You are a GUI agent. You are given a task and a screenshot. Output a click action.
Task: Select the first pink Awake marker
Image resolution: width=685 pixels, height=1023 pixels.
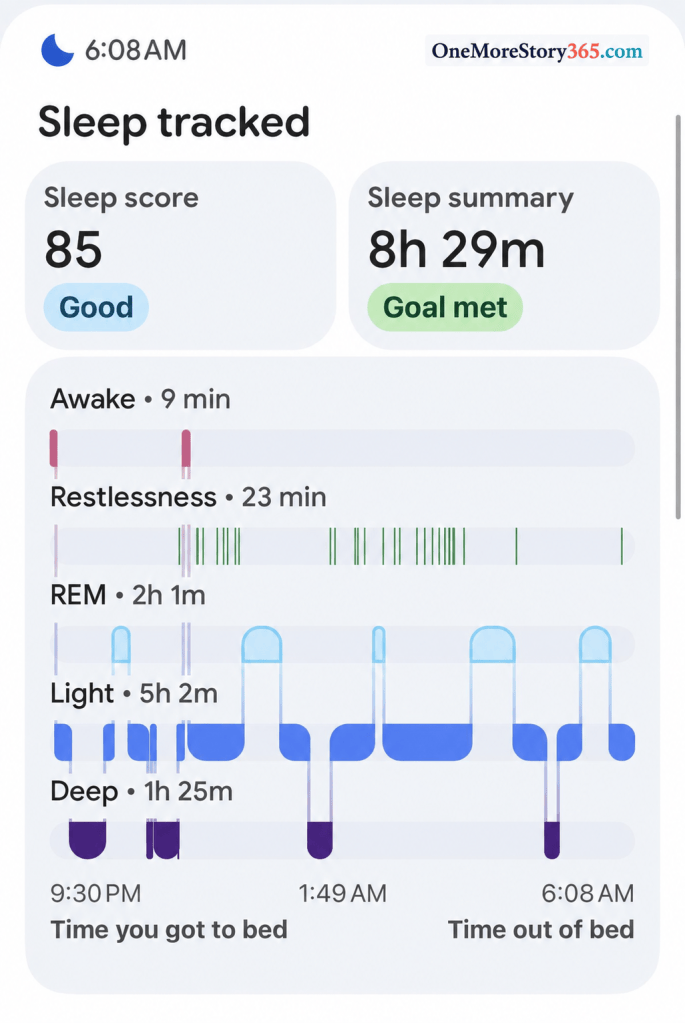click(53, 448)
